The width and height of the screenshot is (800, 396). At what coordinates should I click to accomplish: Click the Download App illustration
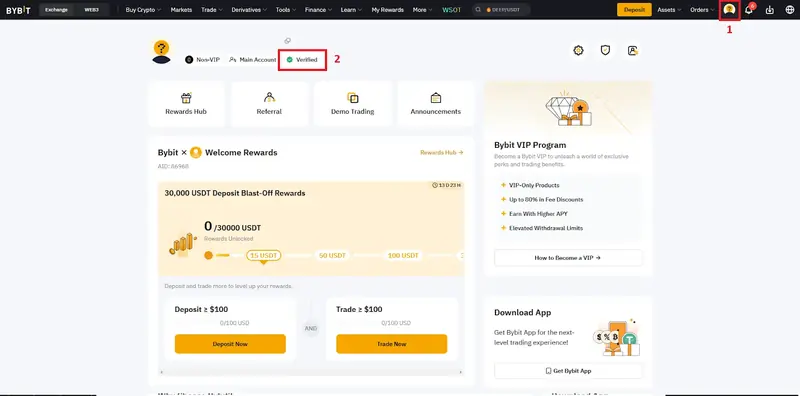click(x=616, y=337)
